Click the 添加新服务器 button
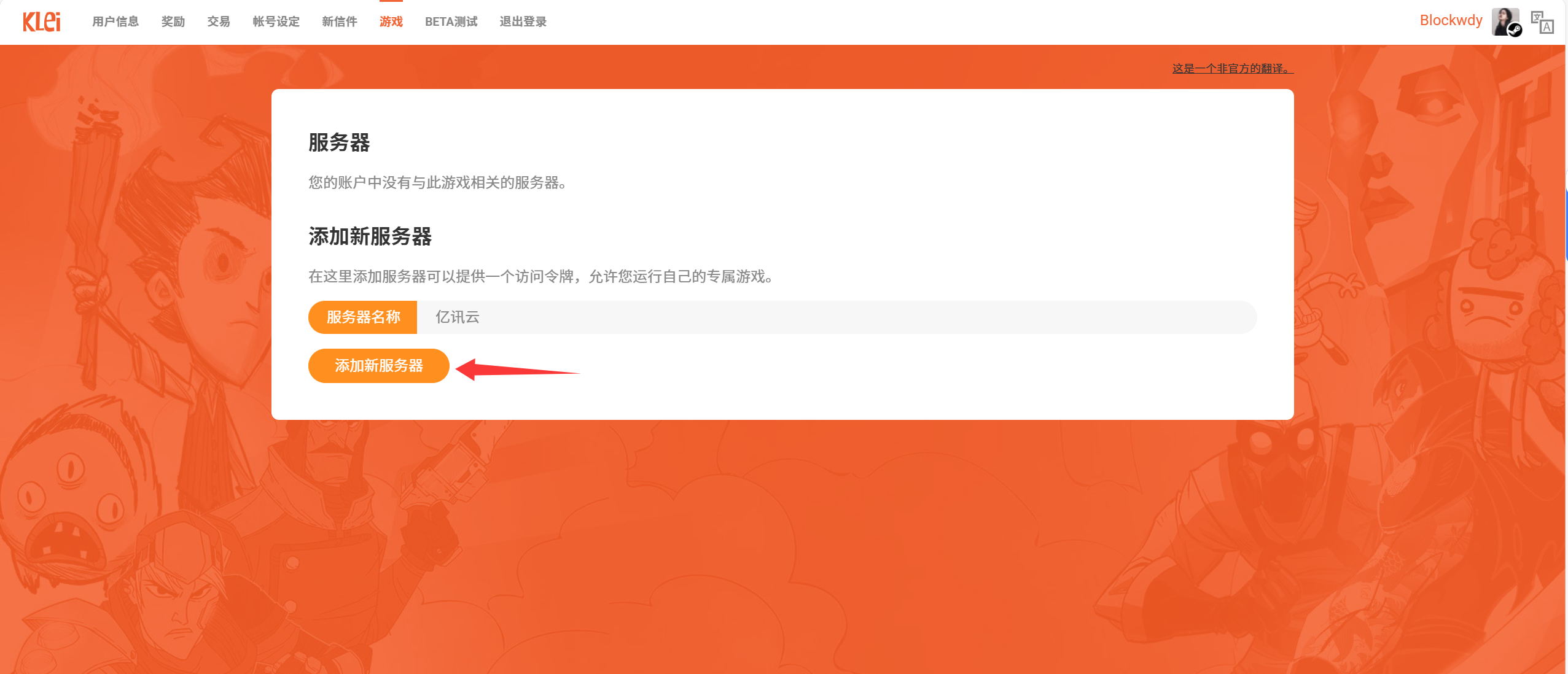The height and width of the screenshot is (674, 1568). click(x=379, y=366)
